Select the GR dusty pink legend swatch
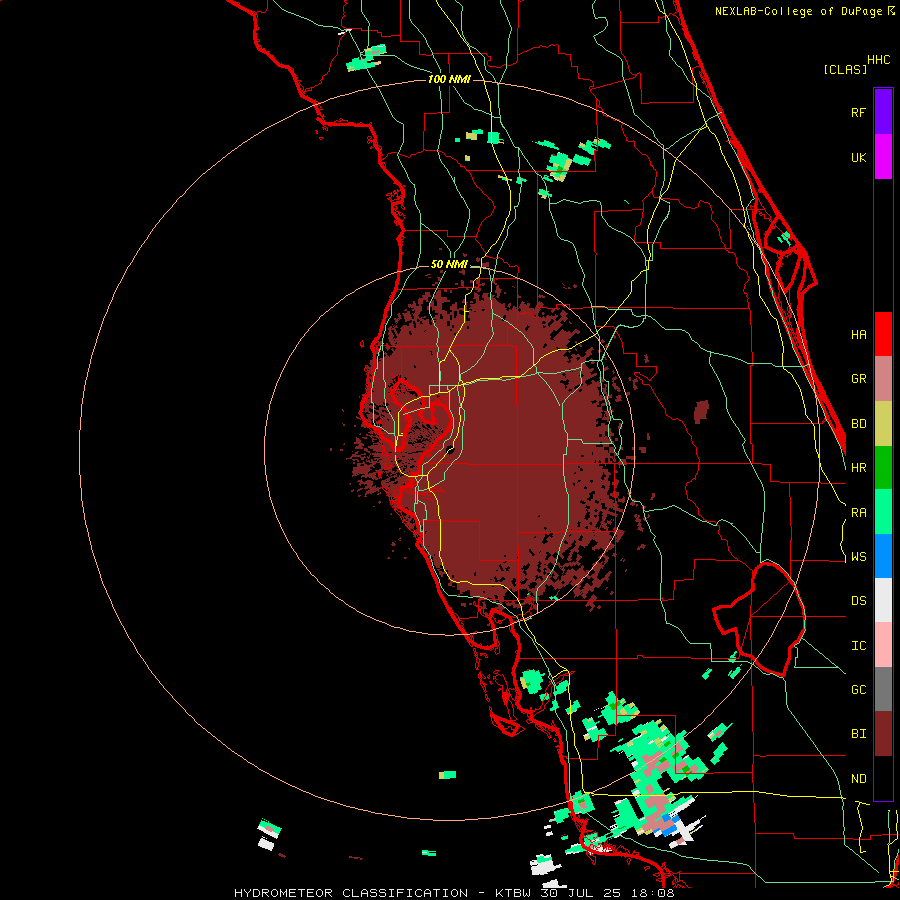Screen dimensions: 900x900 [x=883, y=379]
